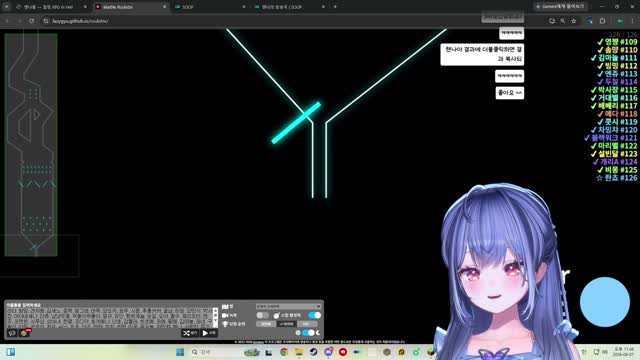Open the map selection dropdown
The height and width of the screenshot is (360, 640).
(x=288, y=306)
